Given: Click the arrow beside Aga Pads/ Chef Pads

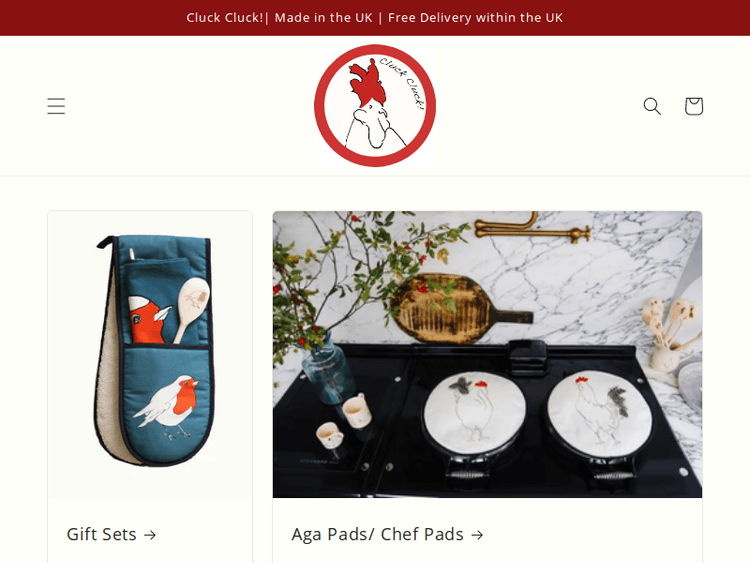Looking at the screenshot, I should point(477,535).
